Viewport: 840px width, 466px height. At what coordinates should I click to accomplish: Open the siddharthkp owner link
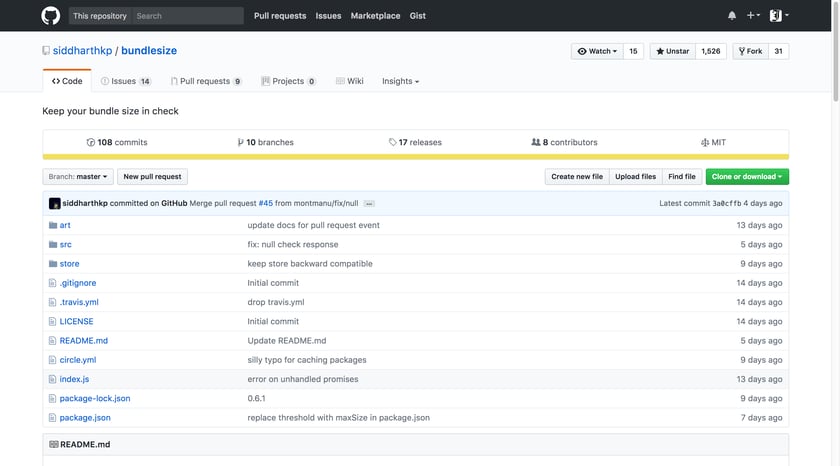click(82, 50)
